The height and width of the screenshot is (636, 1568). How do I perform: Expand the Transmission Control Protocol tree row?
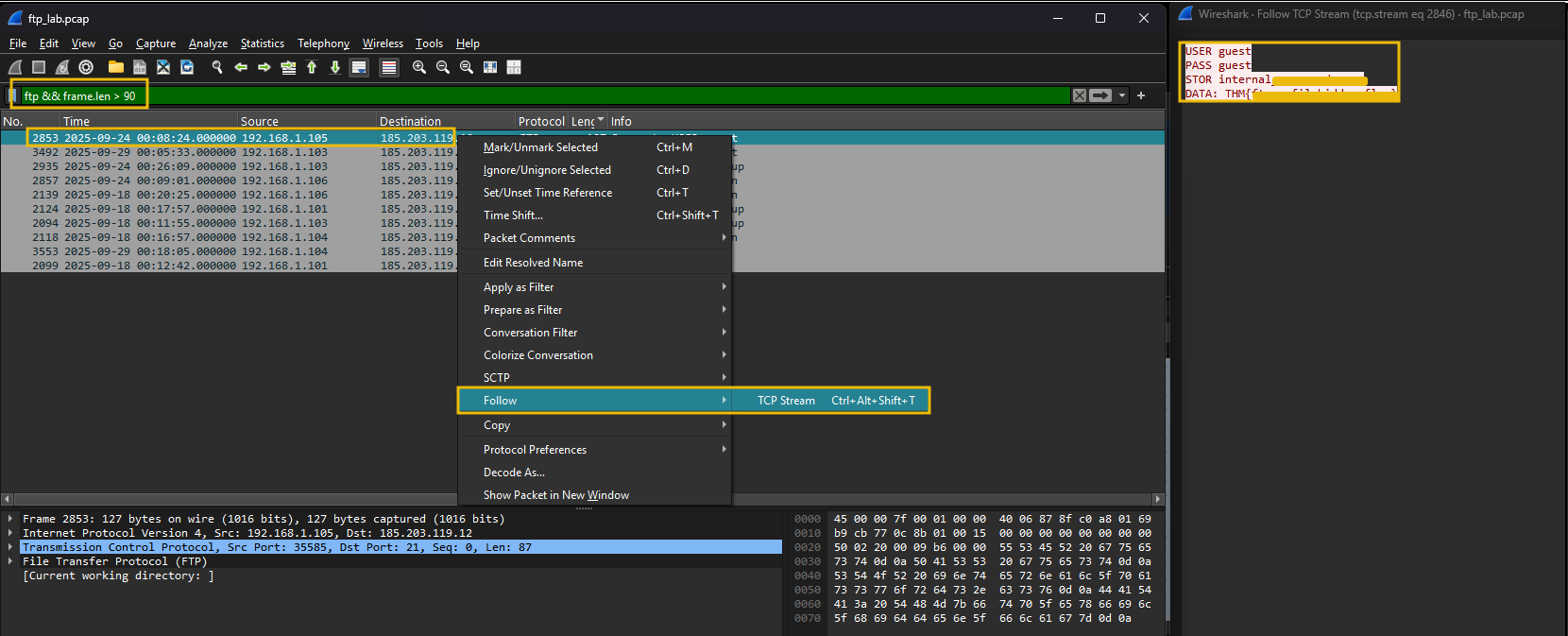point(10,547)
